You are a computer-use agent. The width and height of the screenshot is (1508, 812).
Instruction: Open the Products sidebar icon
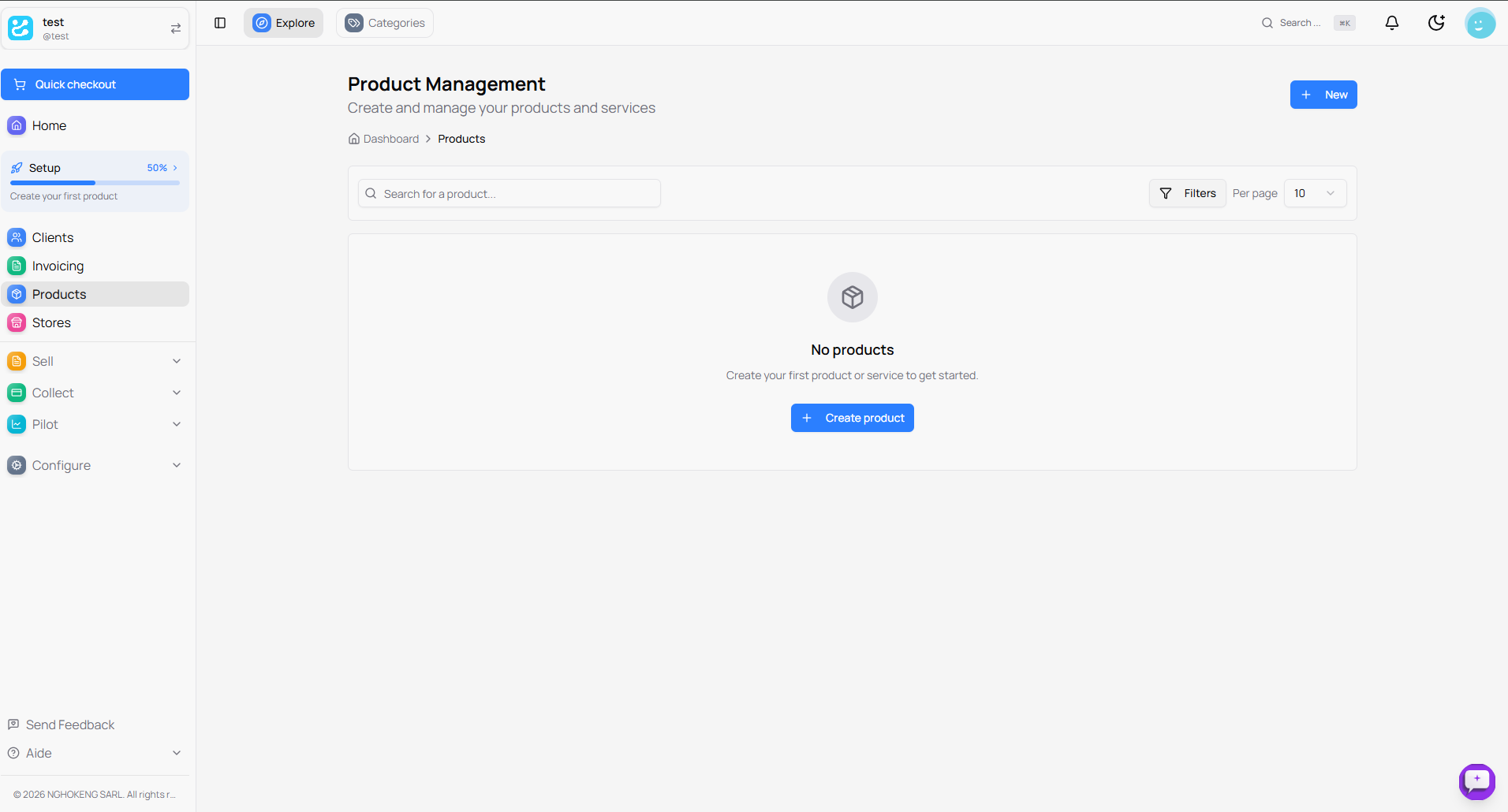coord(17,294)
